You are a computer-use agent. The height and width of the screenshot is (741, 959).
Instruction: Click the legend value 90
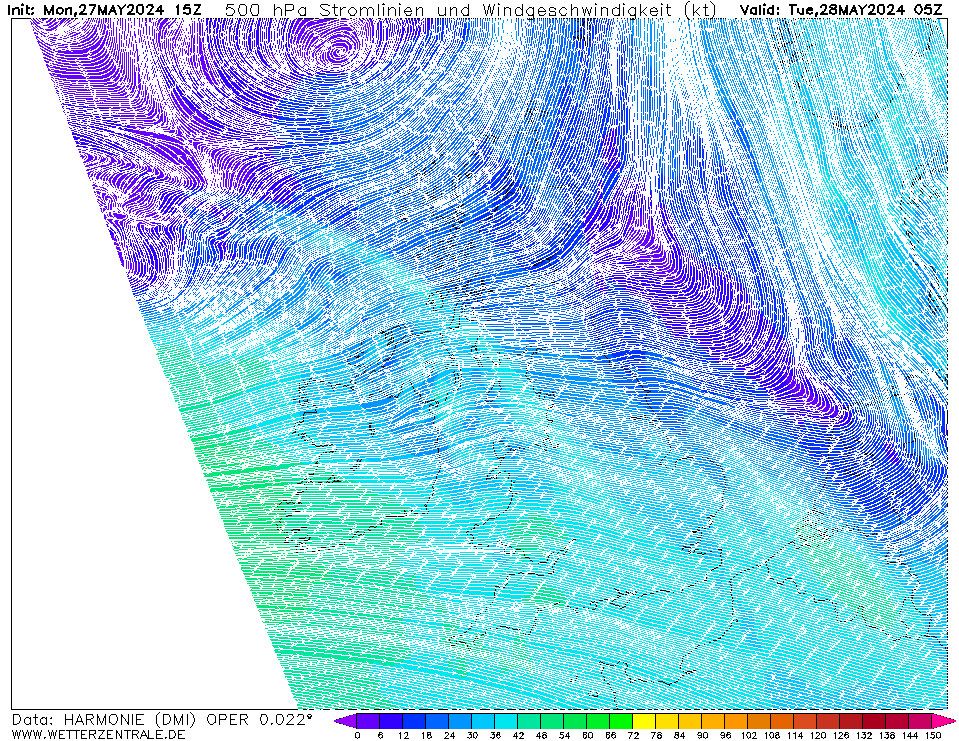pyautogui.click(x=702, y=735)
